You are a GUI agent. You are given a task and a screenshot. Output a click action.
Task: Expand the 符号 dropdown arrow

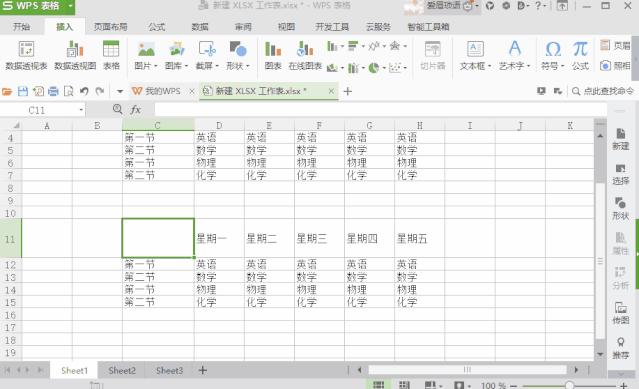tap(562, 66)
